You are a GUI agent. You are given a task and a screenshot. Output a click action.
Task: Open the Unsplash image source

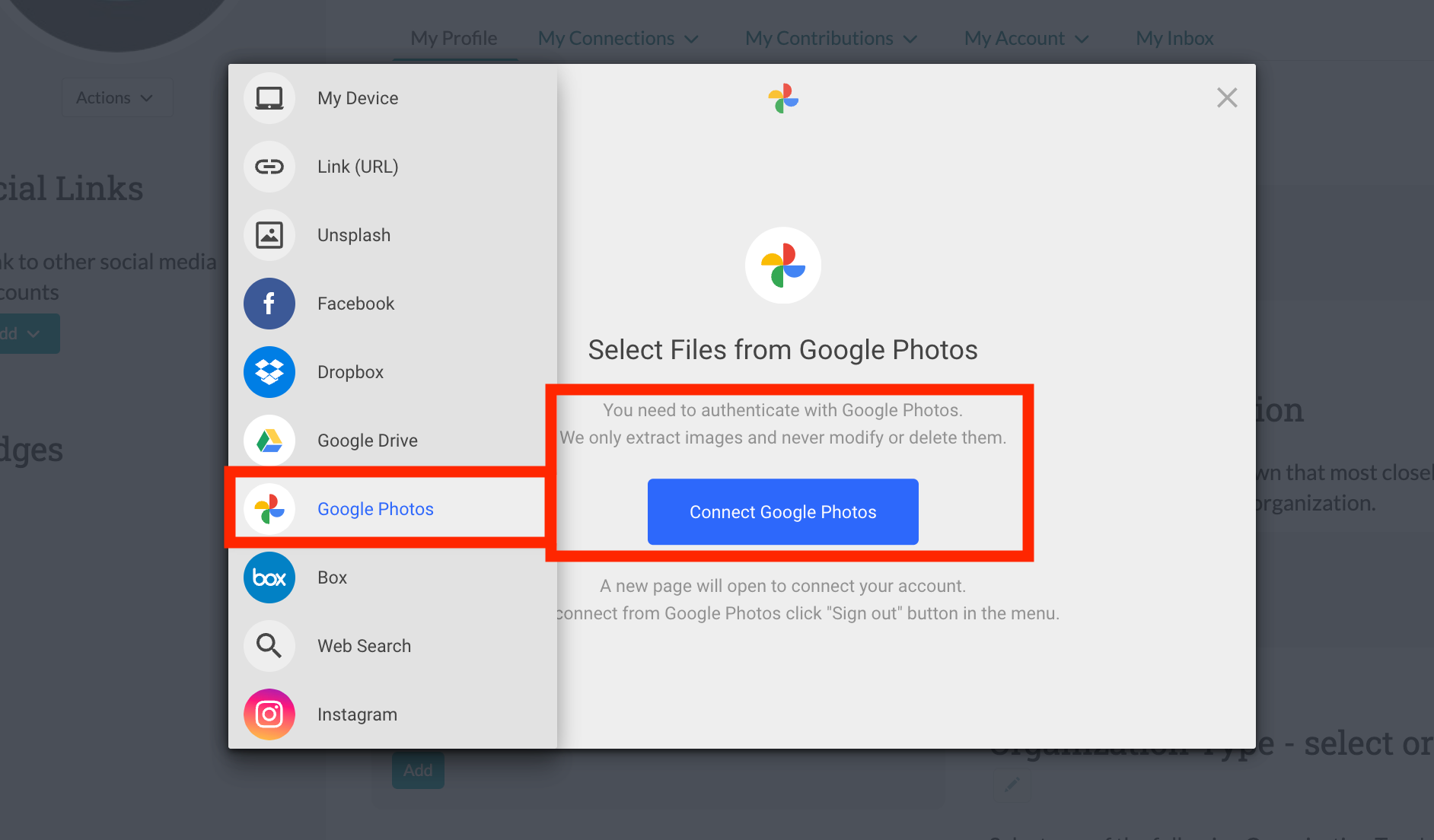coord(353,234)
